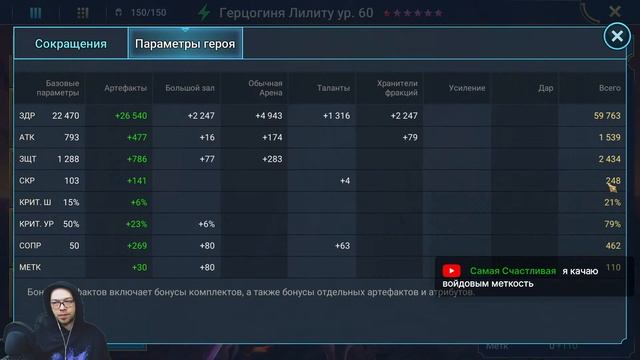Click the Обычная Арена column header
The width and height of the screenshot is (640, 360).
(265, 88)
